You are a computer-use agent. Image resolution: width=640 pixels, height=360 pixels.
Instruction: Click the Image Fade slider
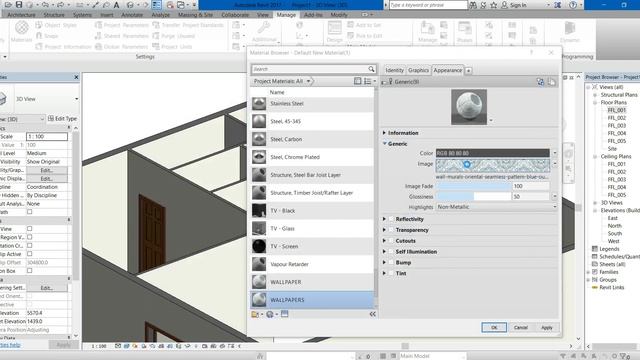click(473, 186)
